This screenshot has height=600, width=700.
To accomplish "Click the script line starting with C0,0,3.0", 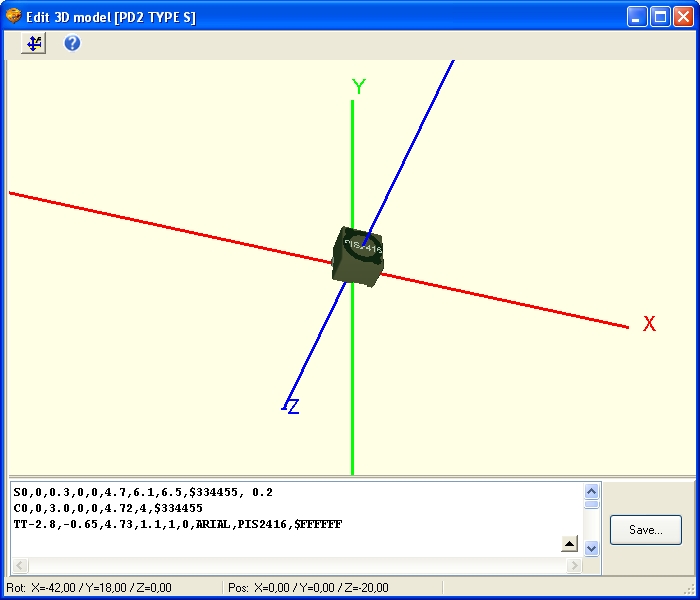I will coord(107,508).
